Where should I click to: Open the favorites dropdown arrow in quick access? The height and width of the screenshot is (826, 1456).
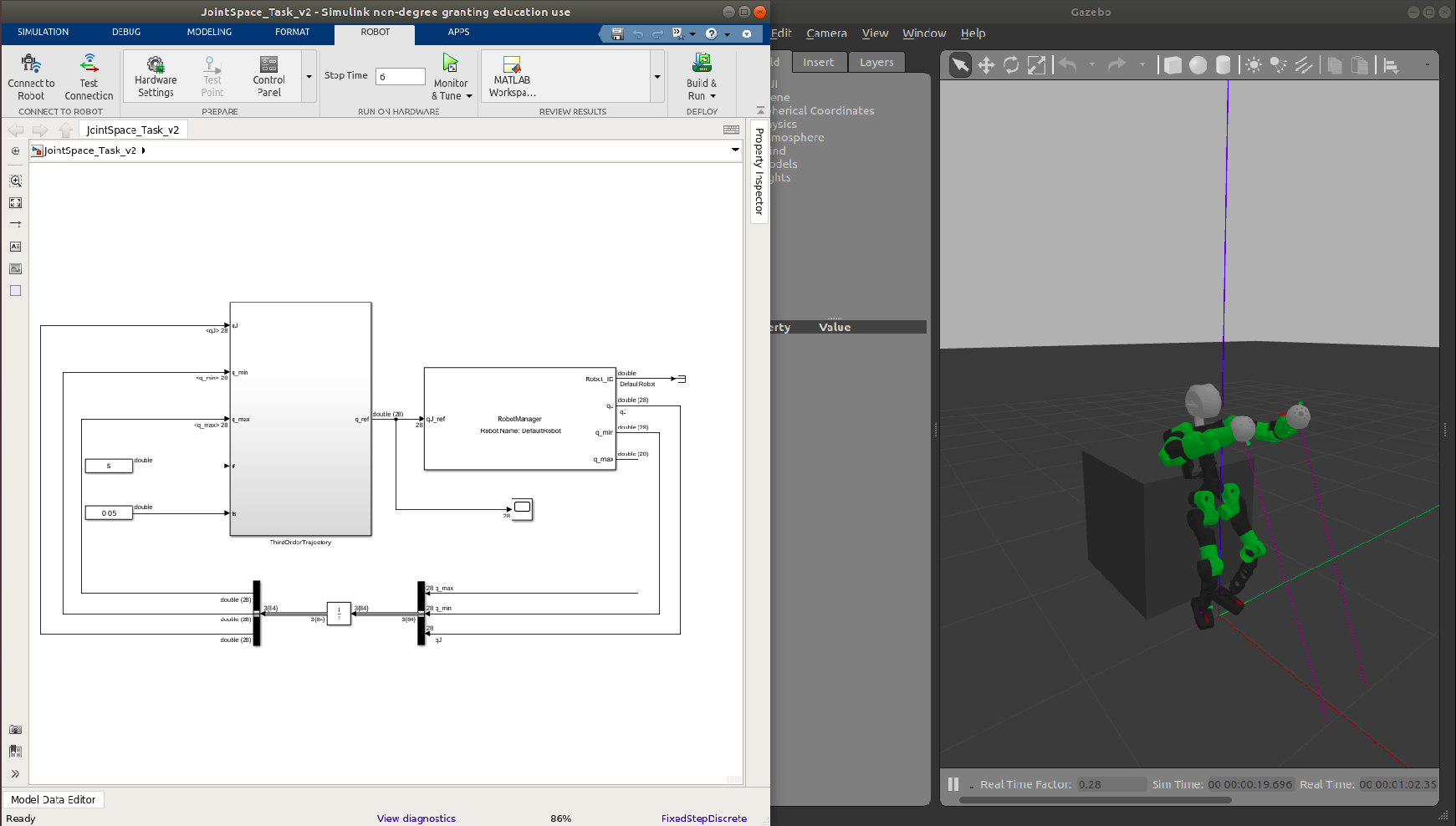tap(692, 34)
